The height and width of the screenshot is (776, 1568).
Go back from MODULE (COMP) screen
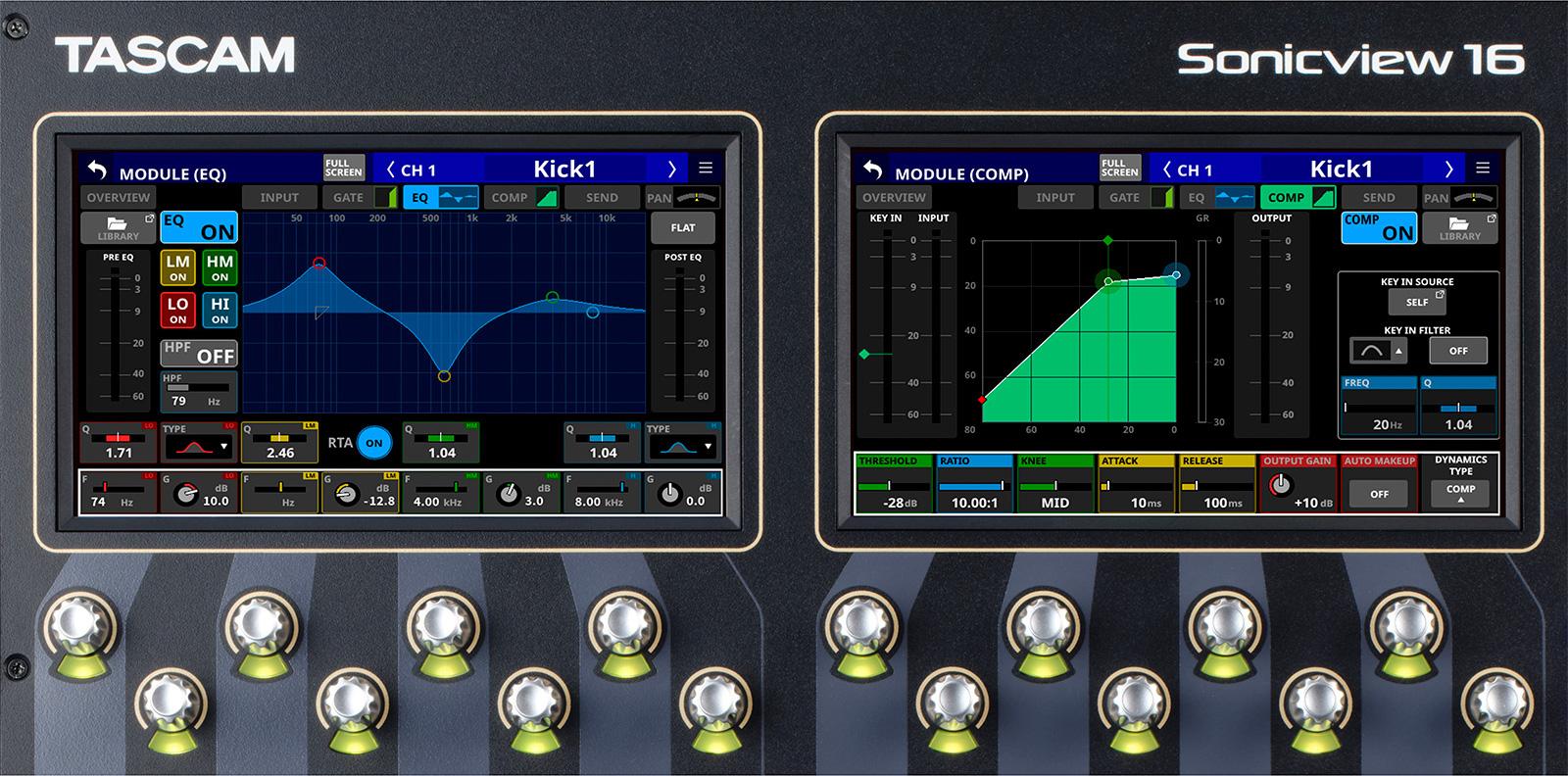point(872,169)
